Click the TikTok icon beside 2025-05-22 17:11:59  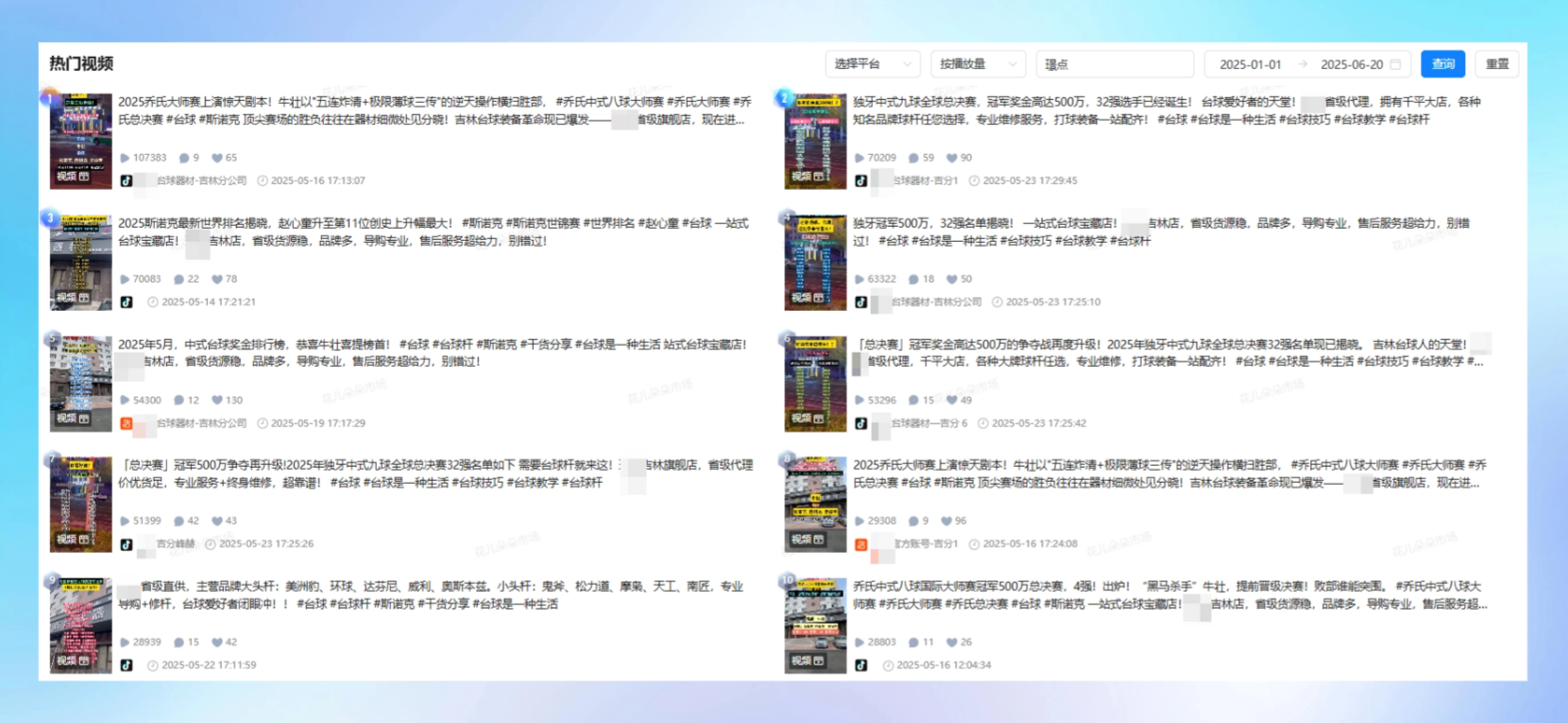pyautogui.click(x=127, y=665)
